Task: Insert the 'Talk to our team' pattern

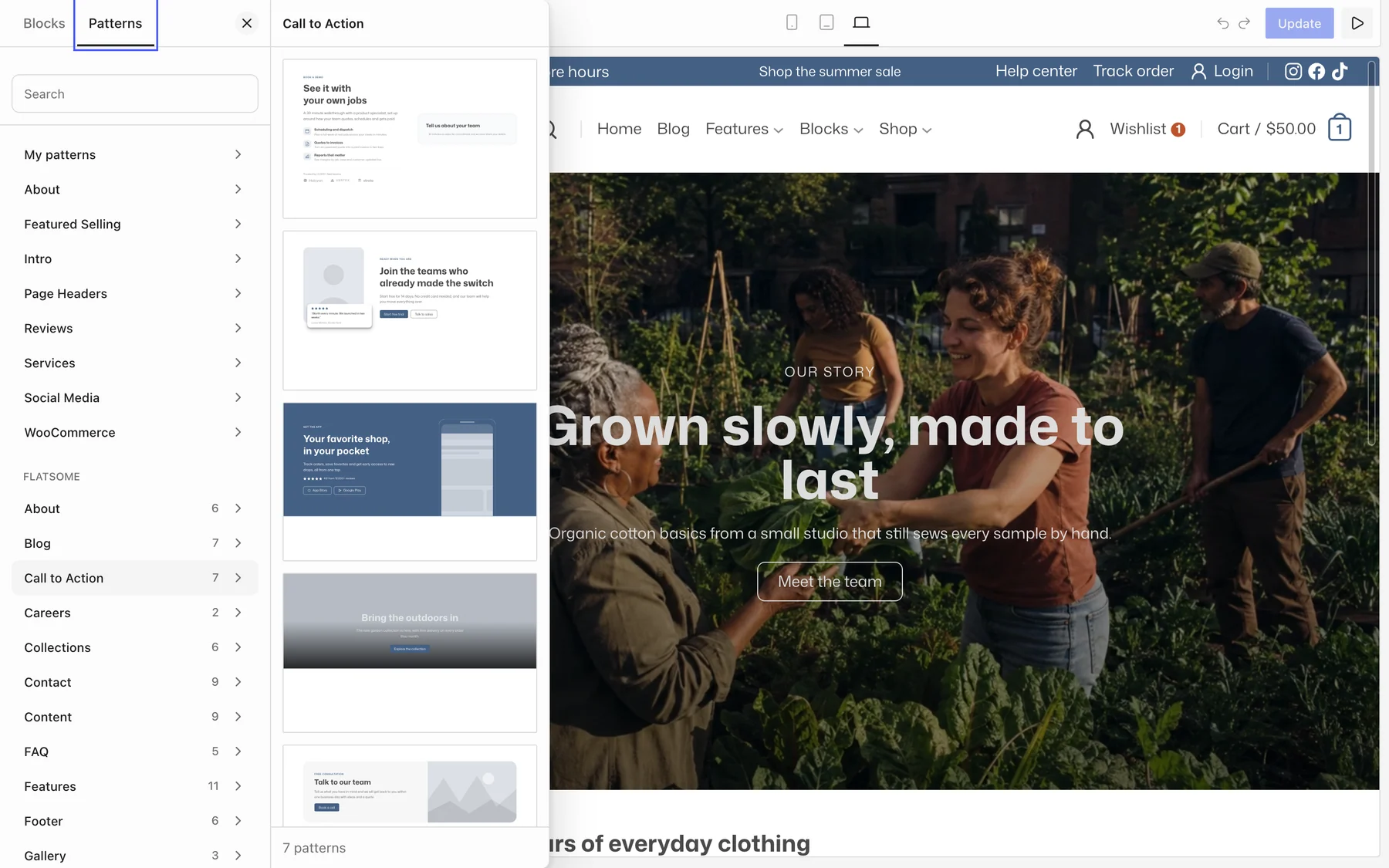Action: [x=410, y=786]
